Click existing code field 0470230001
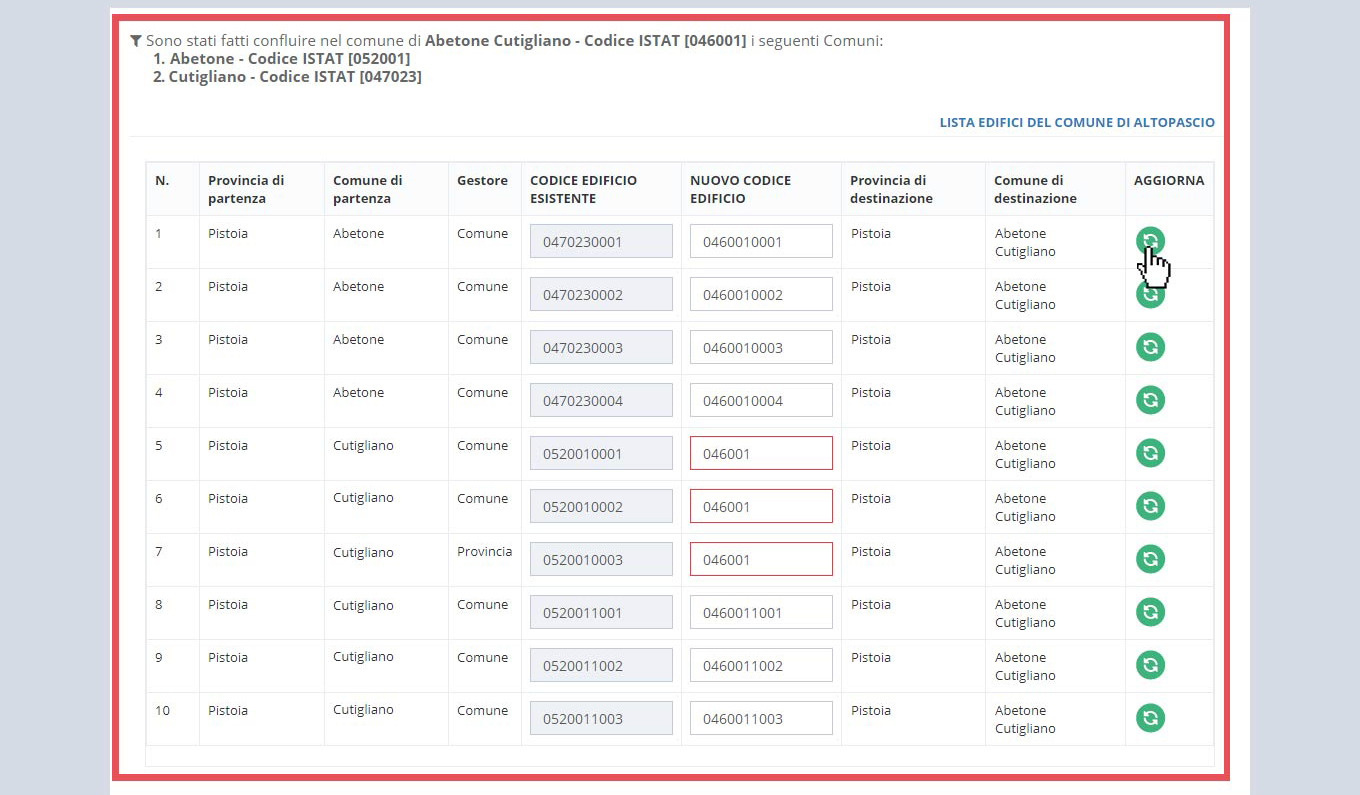Screen dimensions: 1360x795 (601, 241)
